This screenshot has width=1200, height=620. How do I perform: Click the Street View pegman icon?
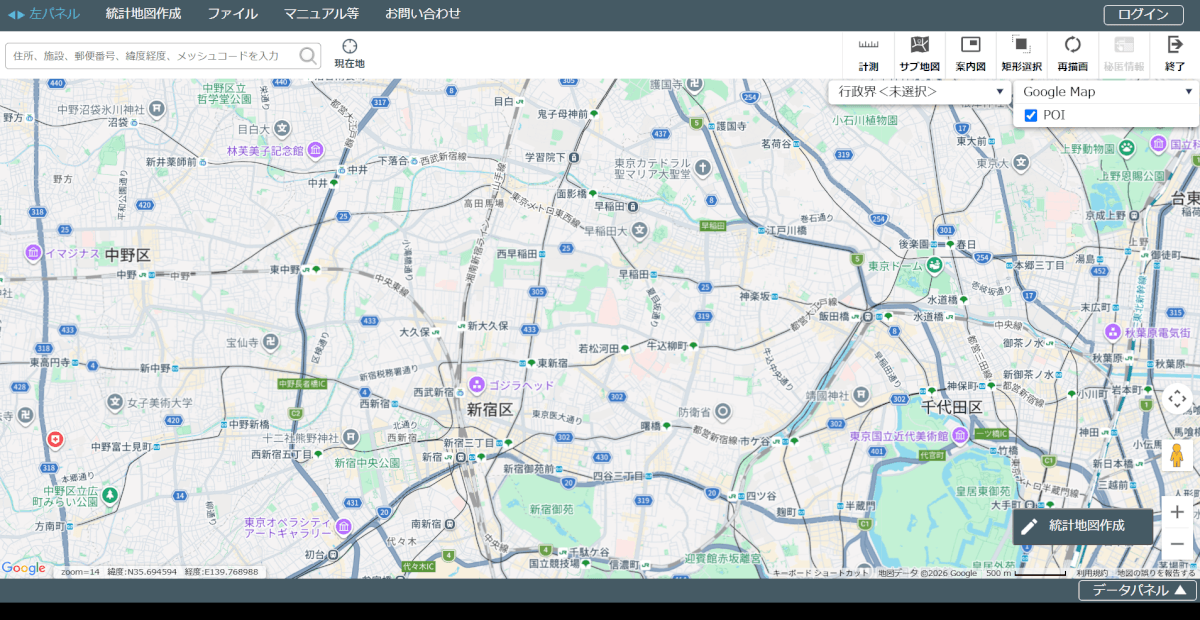(x=1177, y=455)
